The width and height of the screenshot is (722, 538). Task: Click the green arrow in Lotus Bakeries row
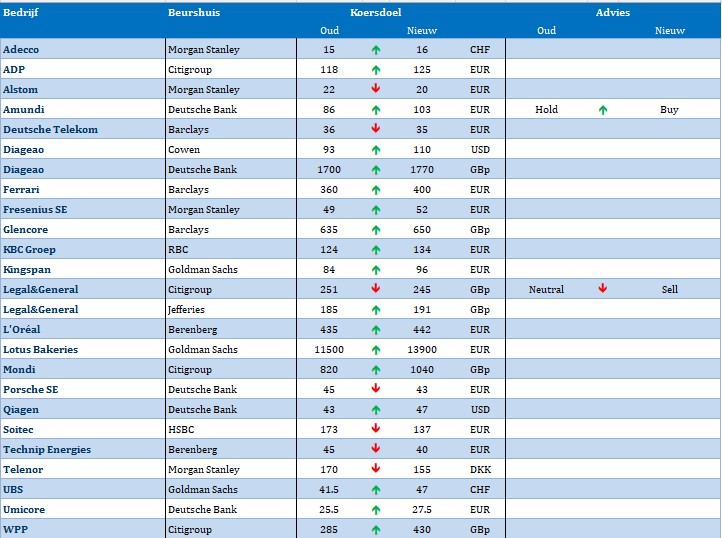click(x=376, y=350)
